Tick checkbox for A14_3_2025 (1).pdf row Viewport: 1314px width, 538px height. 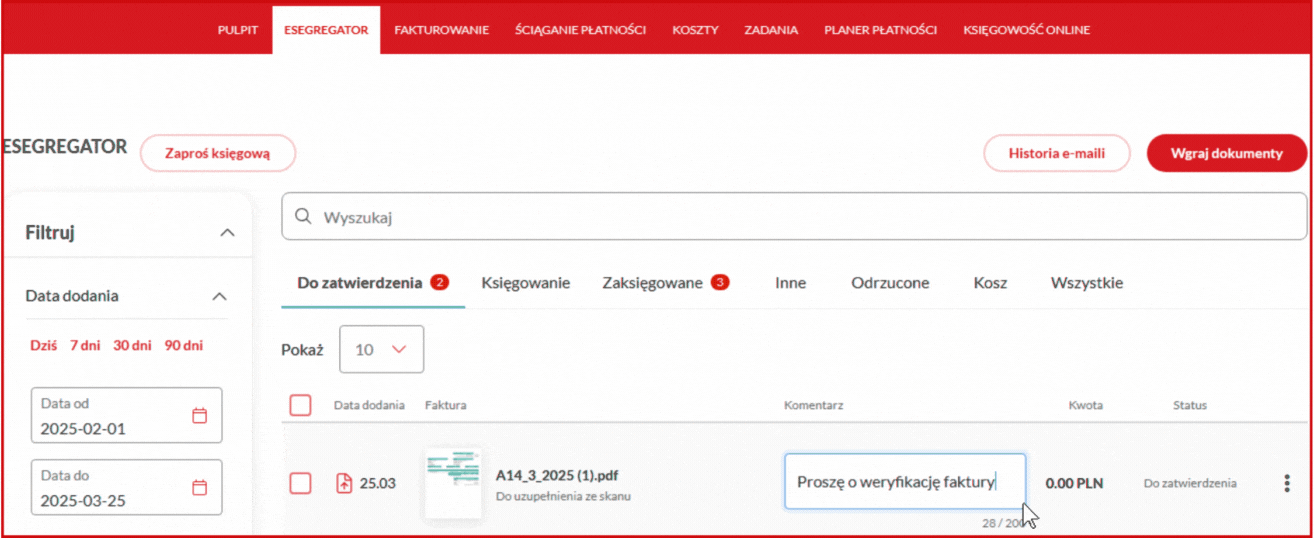(300, 484)
